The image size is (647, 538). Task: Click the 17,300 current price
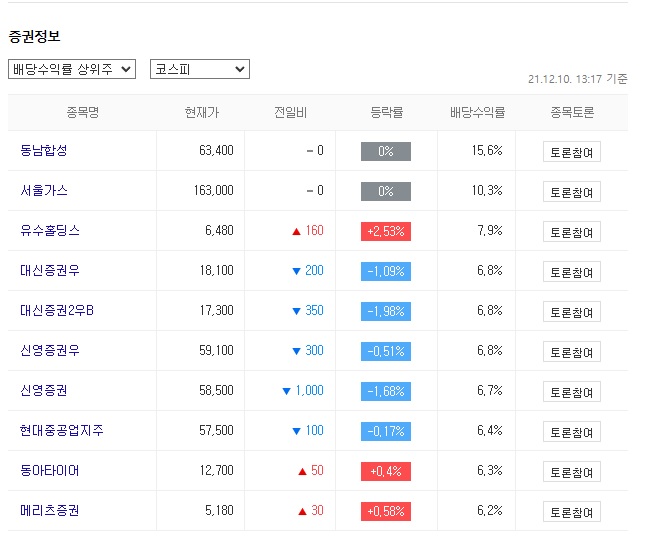[217, 311]
